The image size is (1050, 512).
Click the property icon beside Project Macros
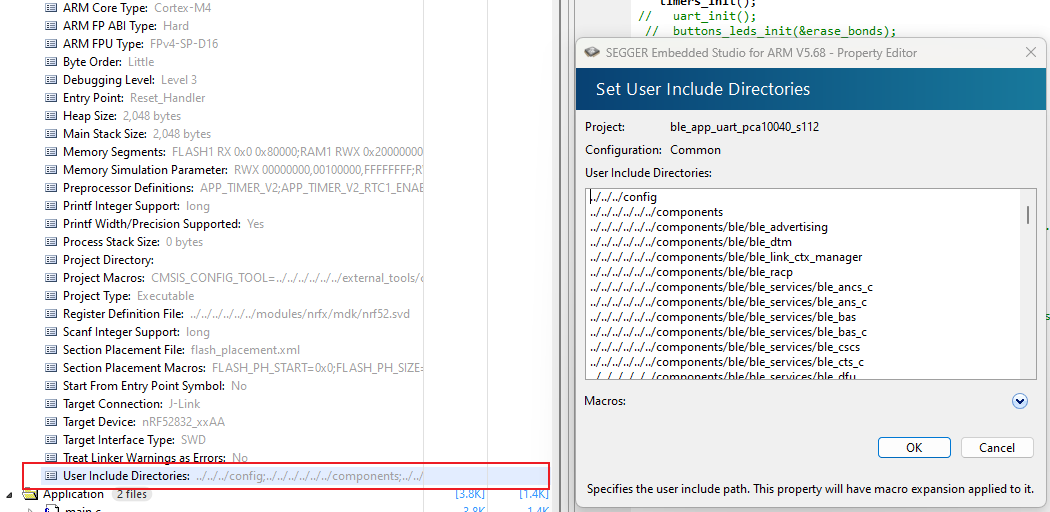(50, 278)
